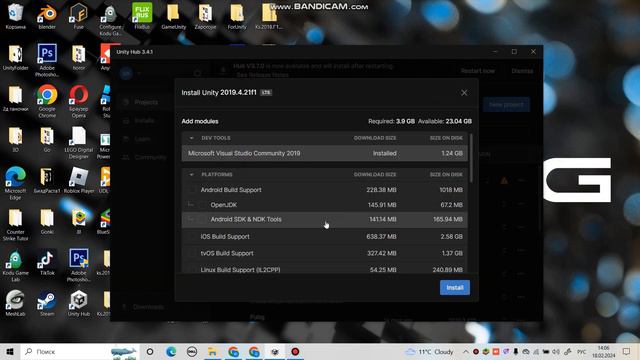Open the Zaporojie folder on desktop

[205, 16]
